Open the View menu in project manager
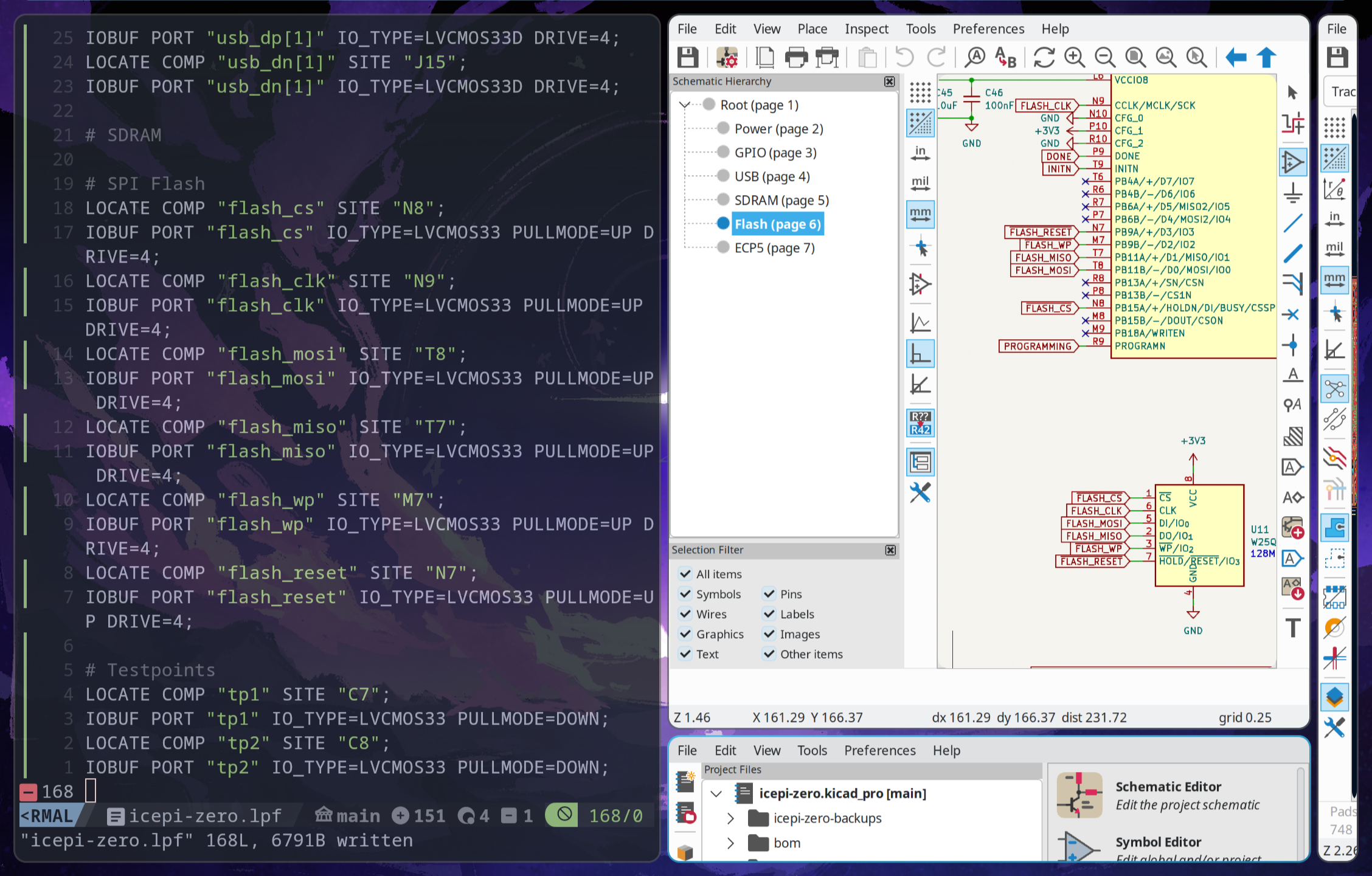Screen dimensions: 1372x876 tap(767, 750)
